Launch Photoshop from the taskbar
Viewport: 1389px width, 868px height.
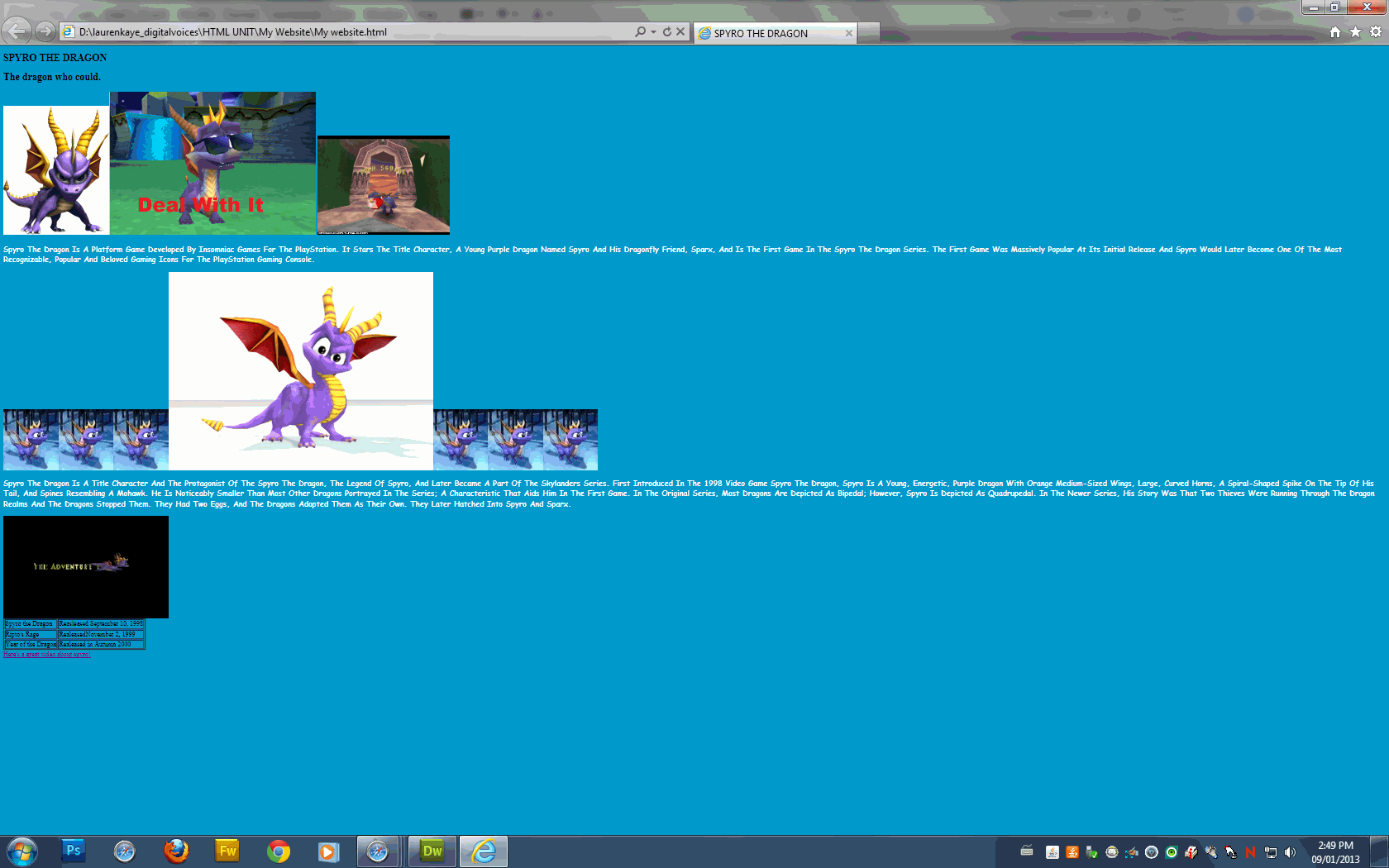(74, 851)
